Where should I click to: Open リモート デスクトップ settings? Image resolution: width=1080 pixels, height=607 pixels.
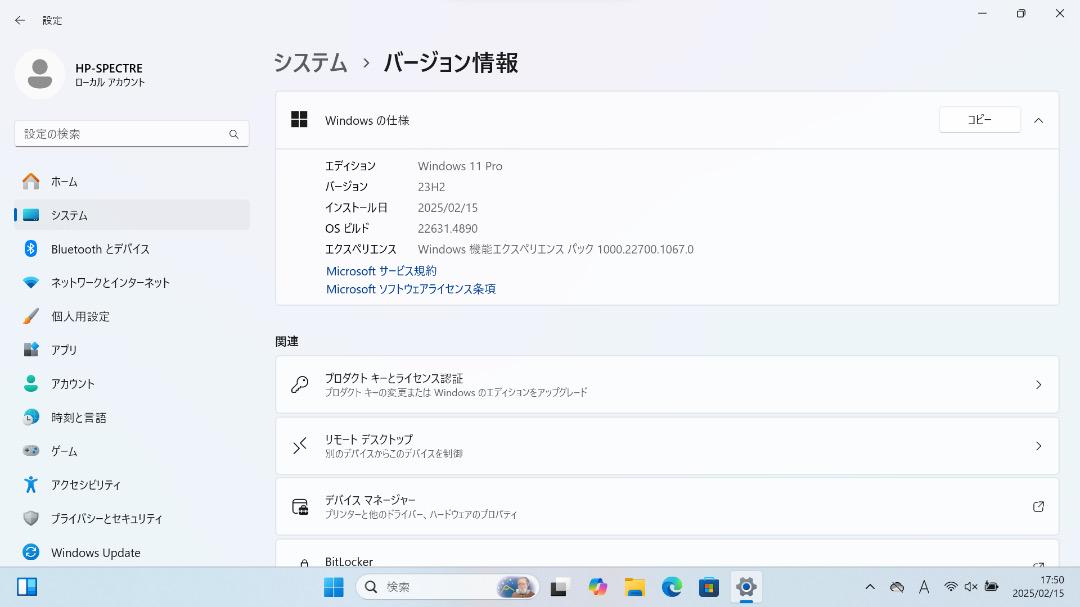667,446
